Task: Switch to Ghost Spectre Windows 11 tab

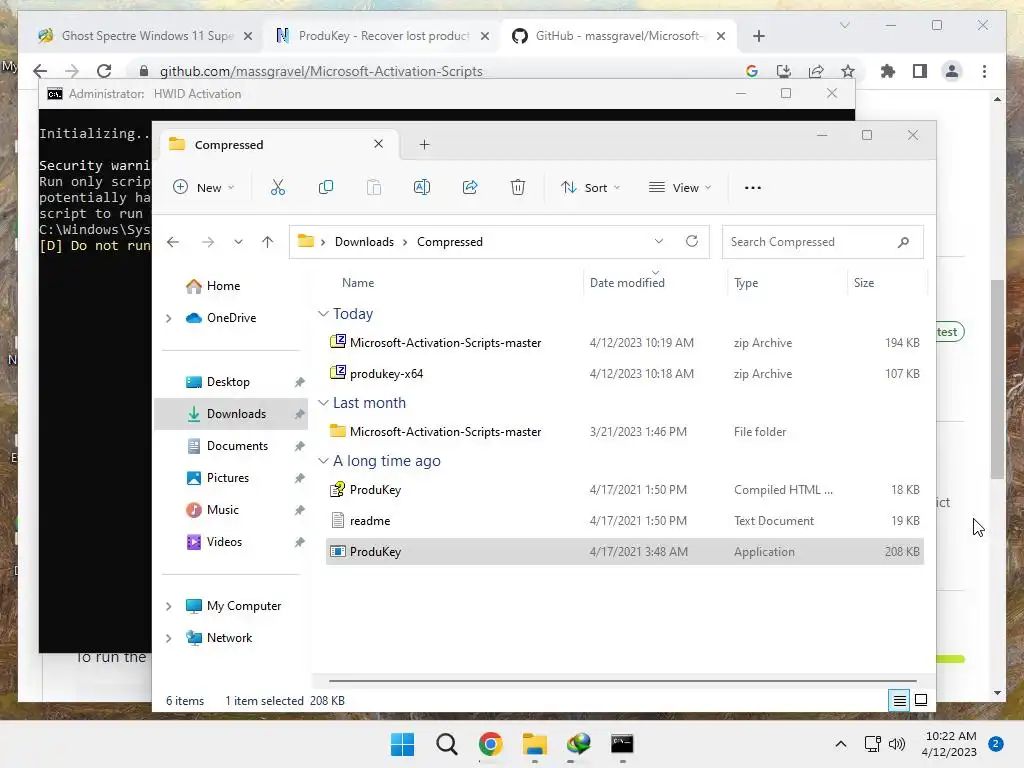Action: [x=145, y=36]
